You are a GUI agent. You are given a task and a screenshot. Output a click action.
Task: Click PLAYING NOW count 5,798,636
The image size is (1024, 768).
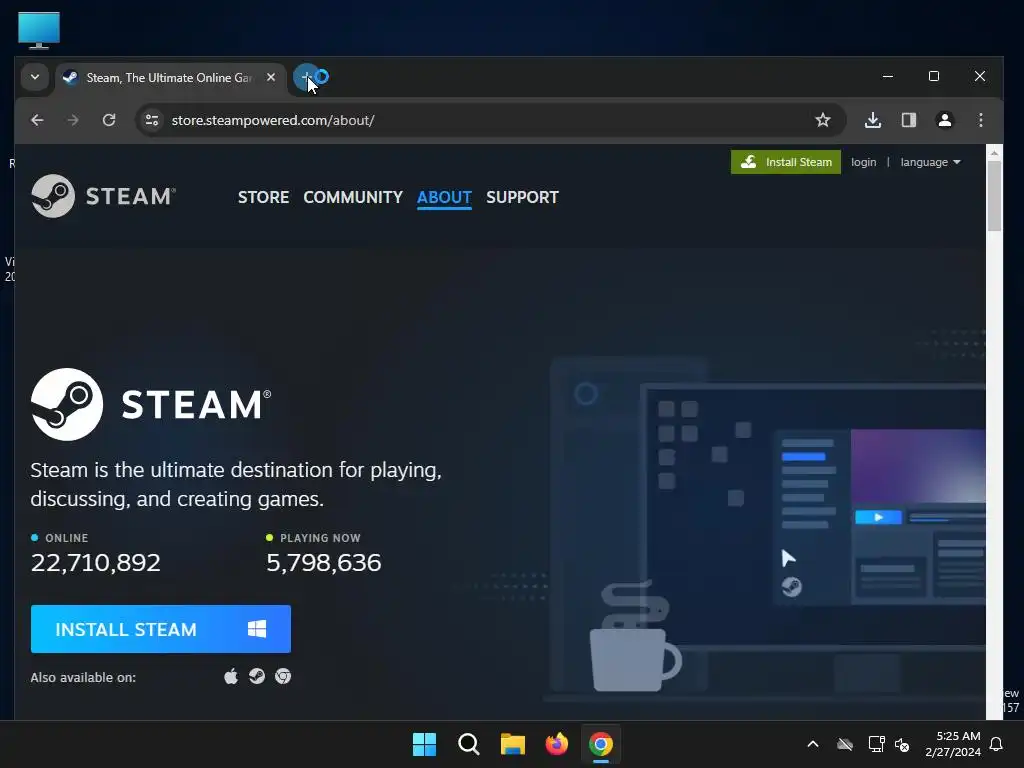[x=323, y=562]
